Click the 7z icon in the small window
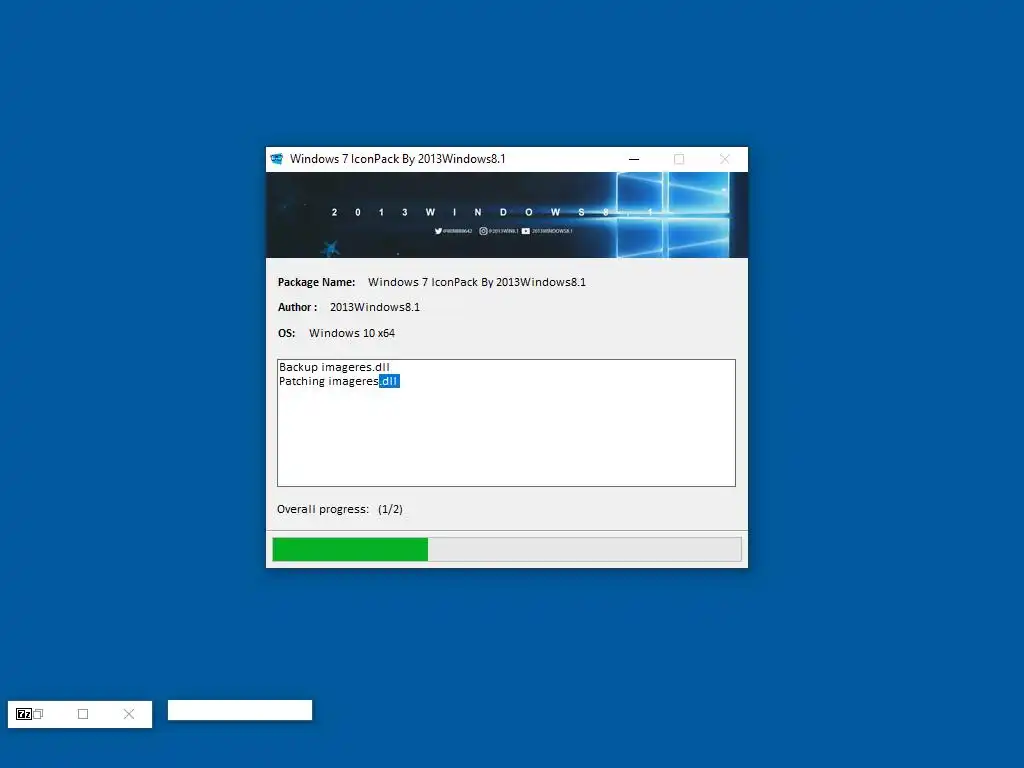1024x768 pixels. coord(24,714)
